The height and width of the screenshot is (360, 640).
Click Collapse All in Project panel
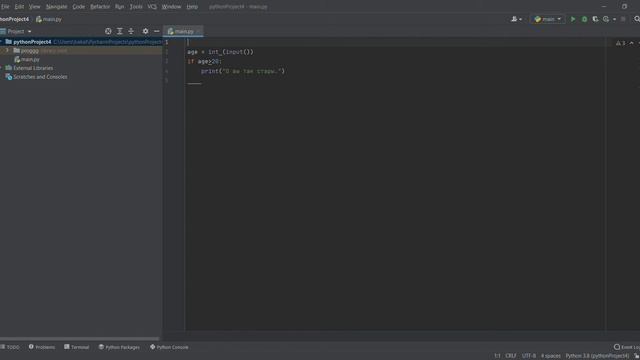pyautogui.click(x=131, y=31)
